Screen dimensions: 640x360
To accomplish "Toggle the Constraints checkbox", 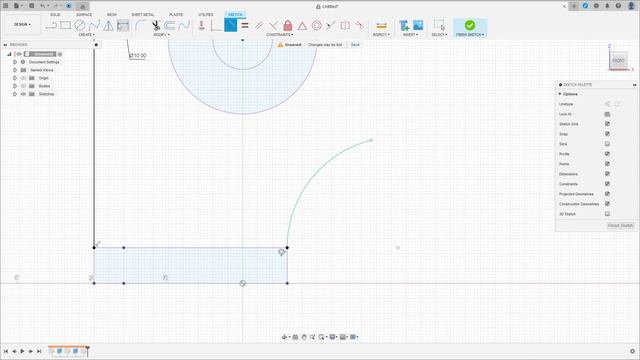I will coord(607,184).
